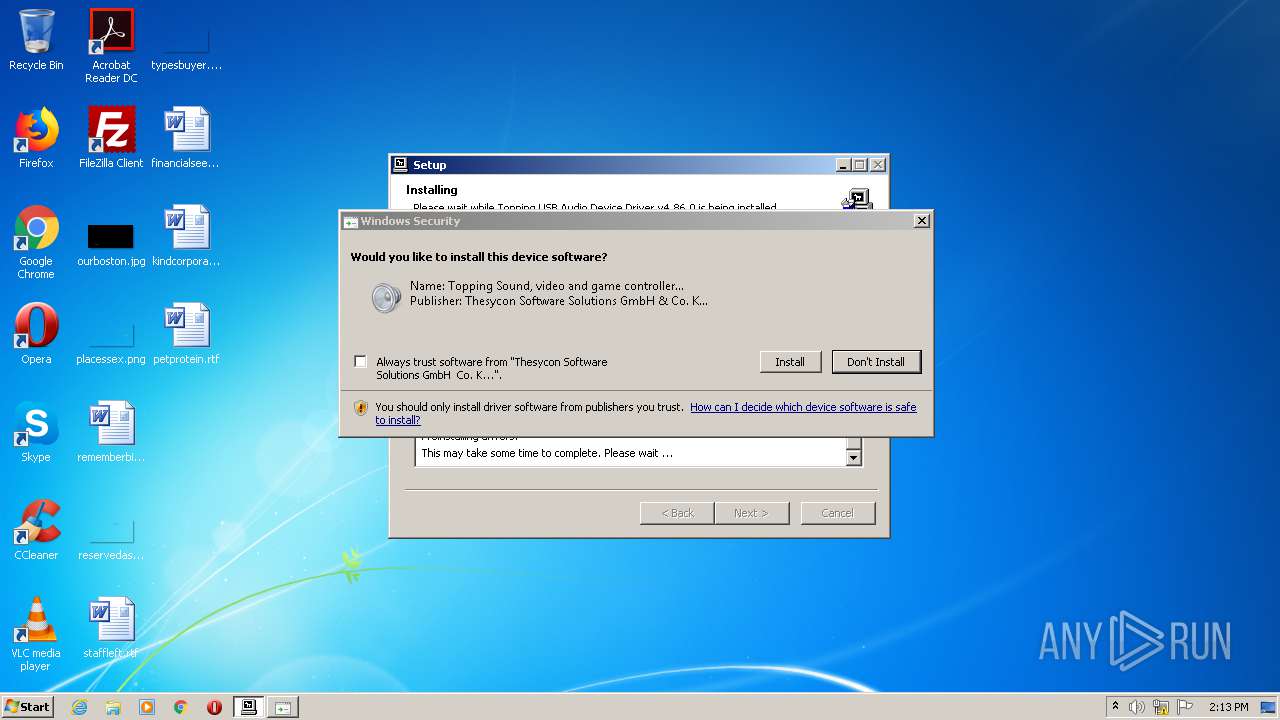Click the Chrome taskbar icon
The height and width of the screenshot is (720, 1280).
pos(181,707)
